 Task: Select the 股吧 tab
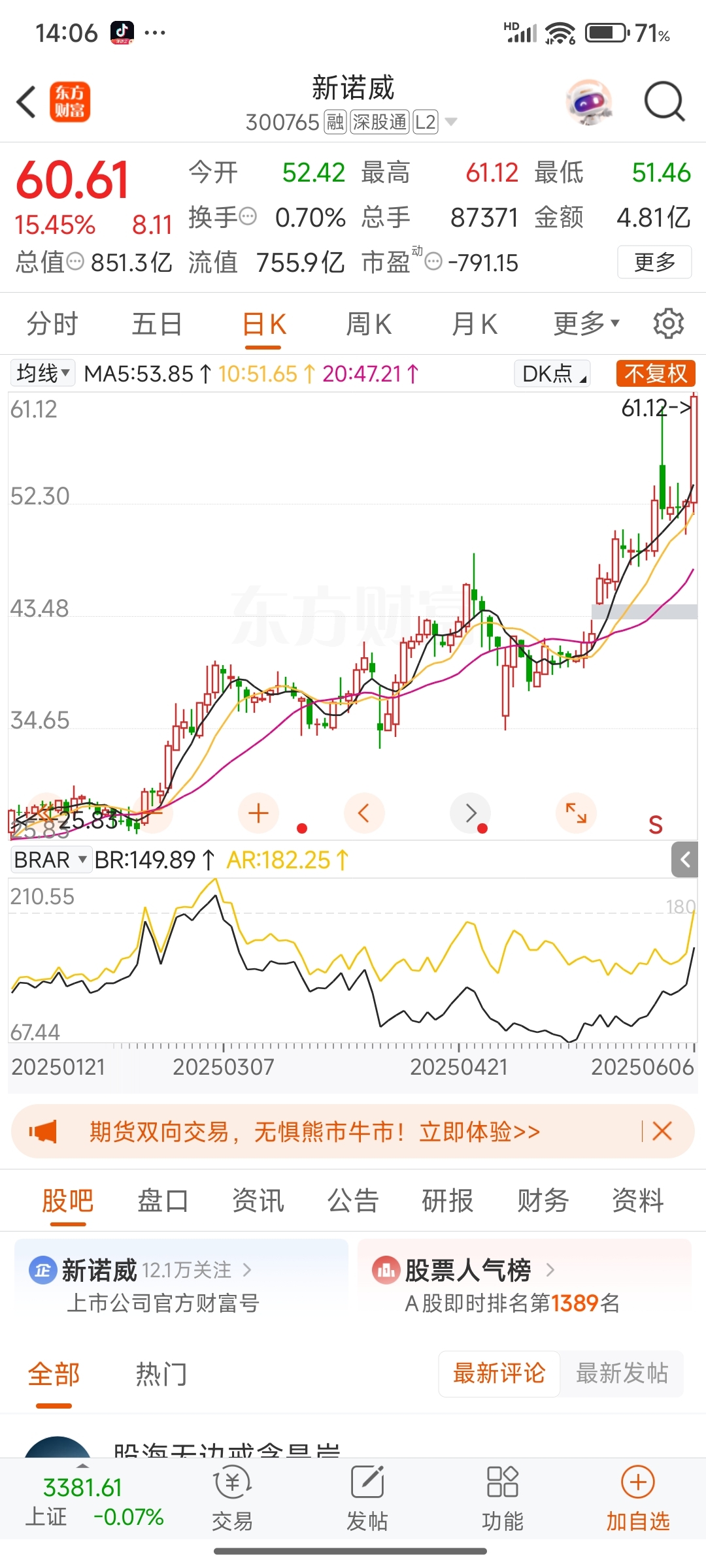[68, 1201]
